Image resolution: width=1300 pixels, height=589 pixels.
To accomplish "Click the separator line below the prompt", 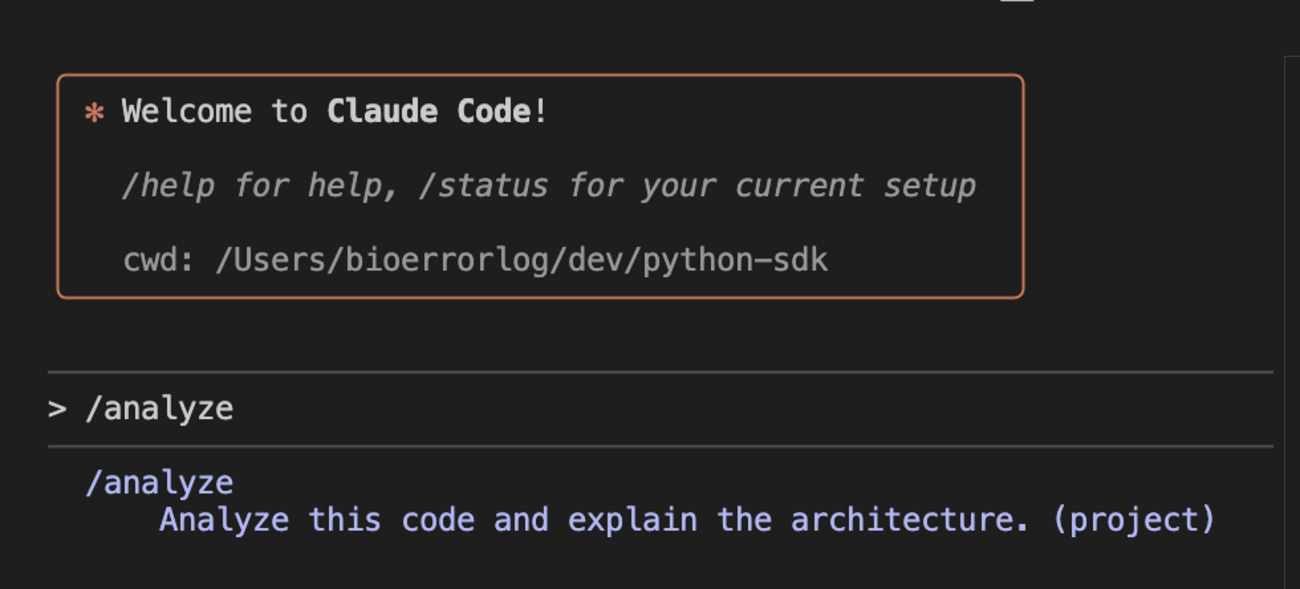I will click(x=660, y=446).
